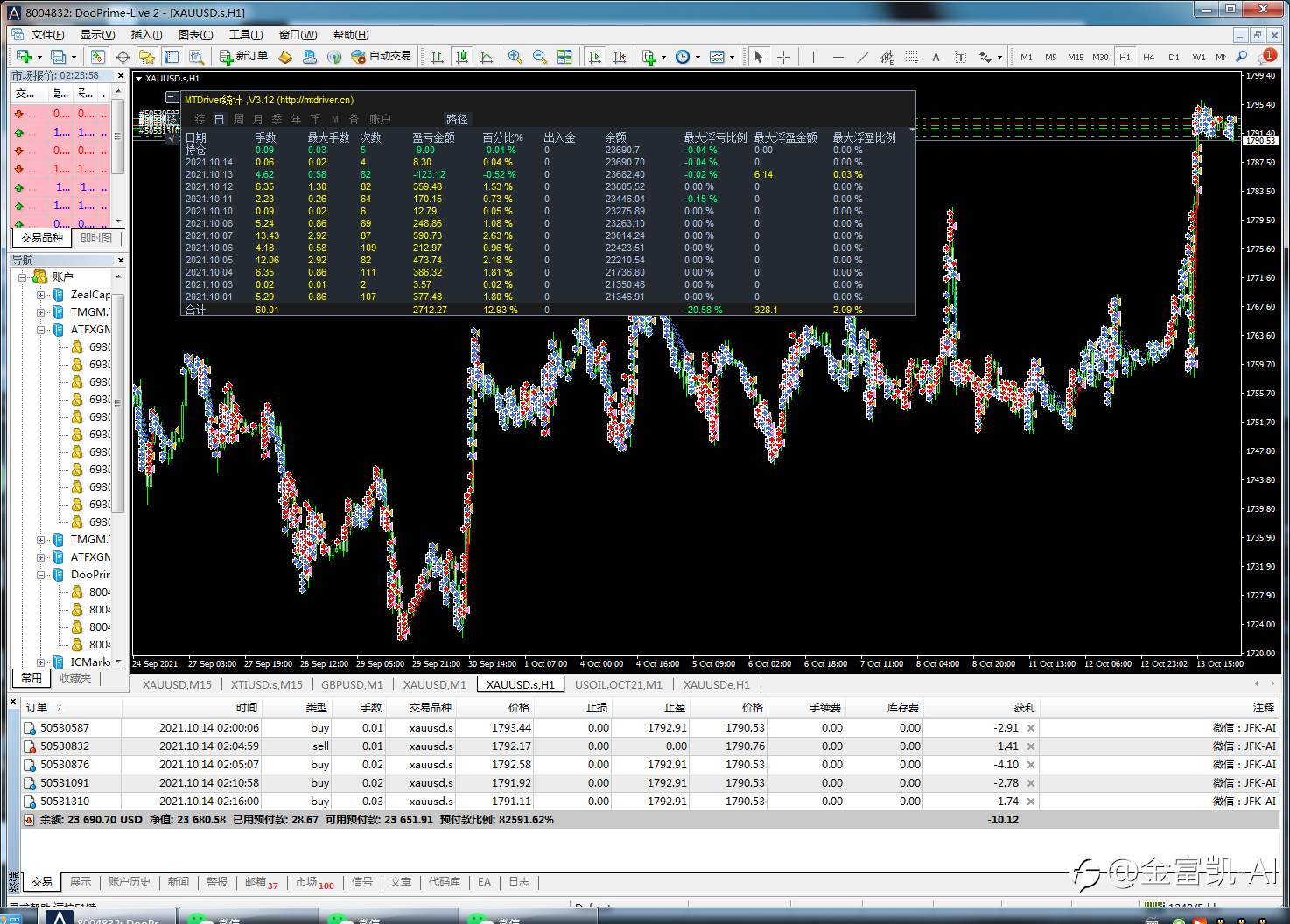1290x924 pixels.
Task: Select order row 50531310
Action: pos(649,801)
